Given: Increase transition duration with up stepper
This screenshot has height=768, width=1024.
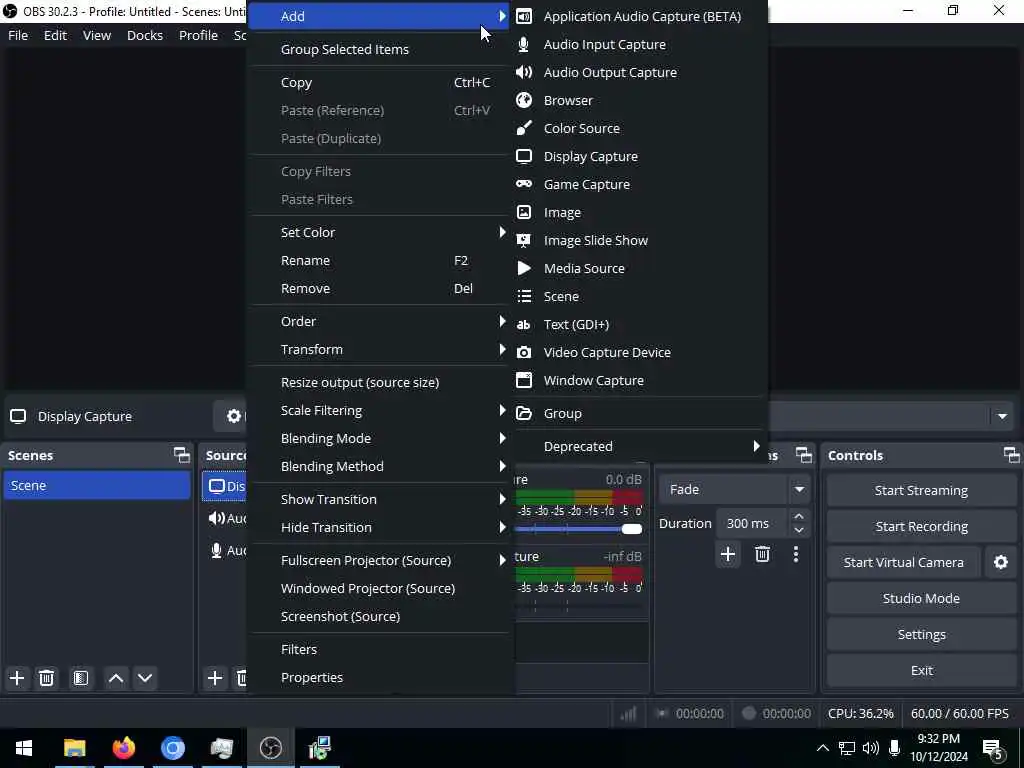Looking at the screenshot, I should (x=799, y=517).
